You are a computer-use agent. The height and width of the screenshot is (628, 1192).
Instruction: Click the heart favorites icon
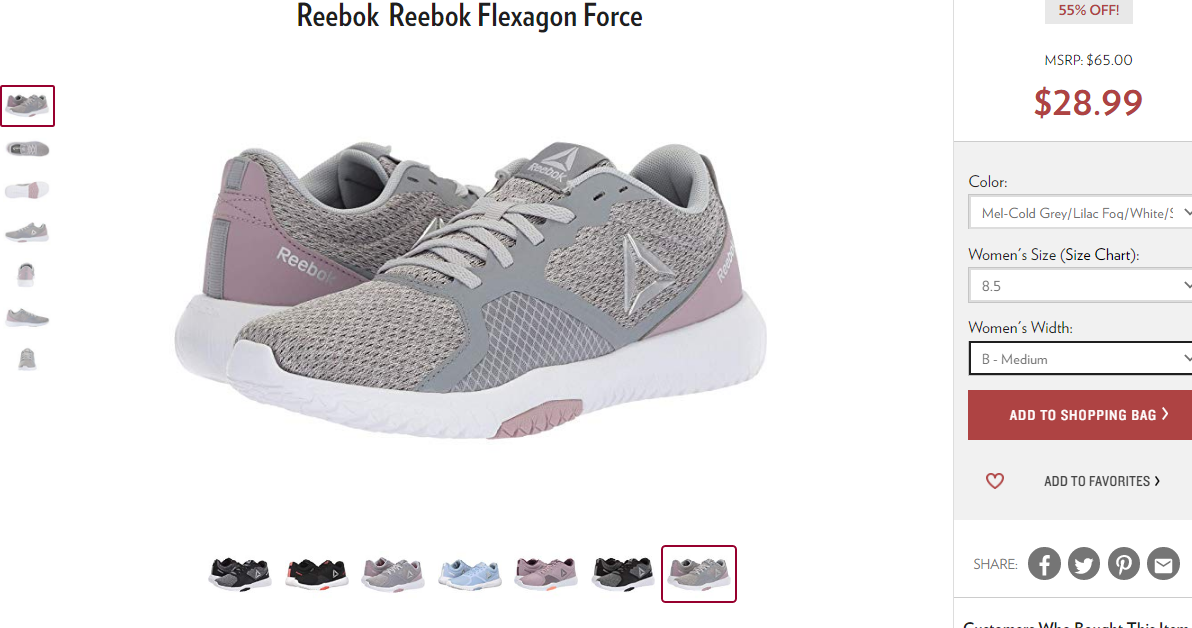coord(994,481)
